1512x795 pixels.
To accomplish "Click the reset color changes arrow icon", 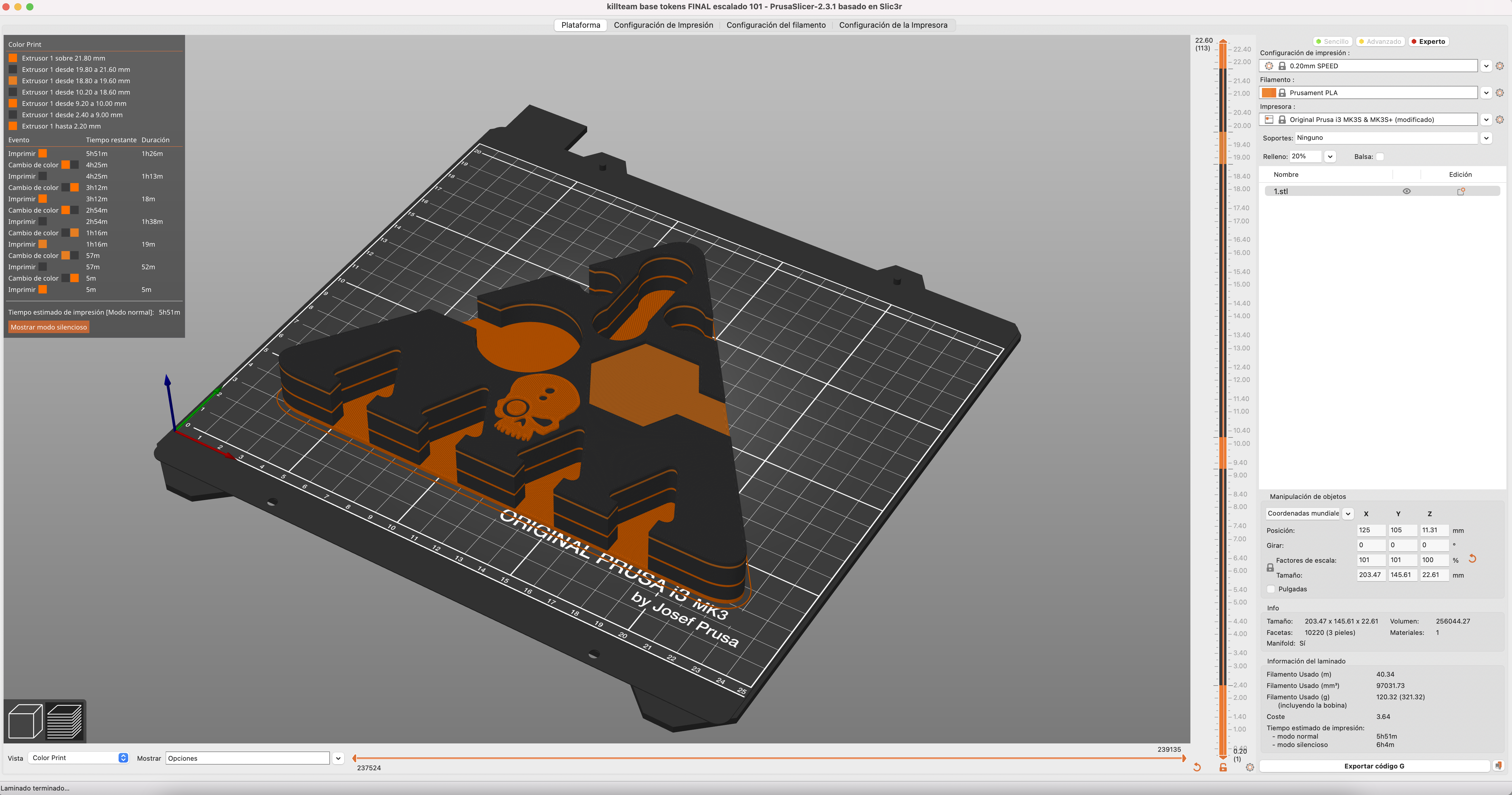I will tap(1197, 767).
